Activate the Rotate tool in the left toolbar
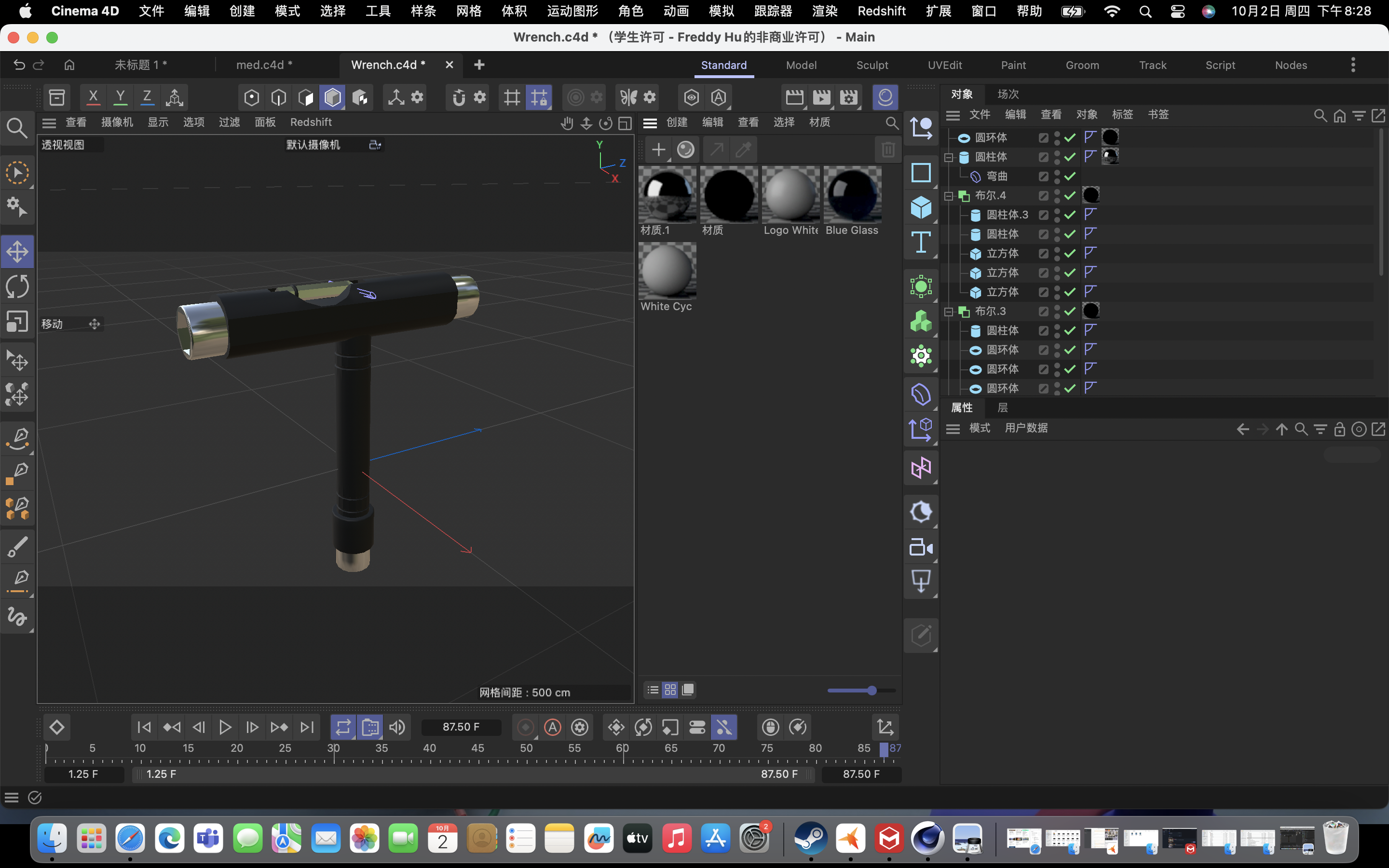1389x868 pixels. 17,286
